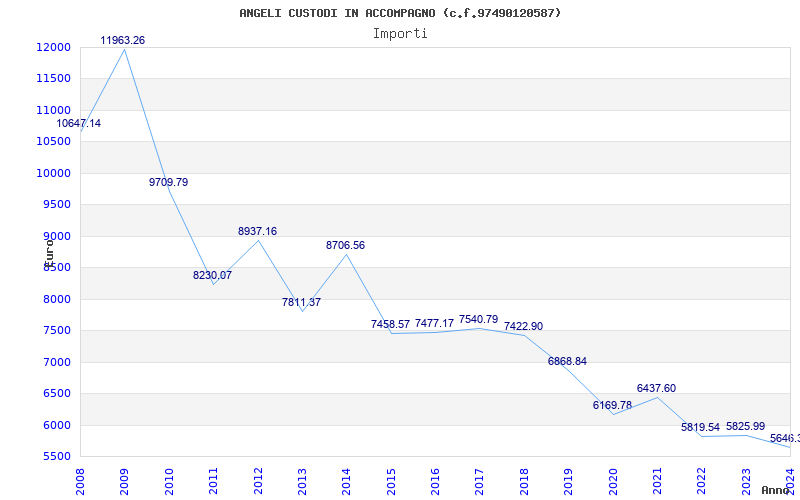Click the data label 10647.14
Viewport: 800px width, 500px height.
coord(79,123)
